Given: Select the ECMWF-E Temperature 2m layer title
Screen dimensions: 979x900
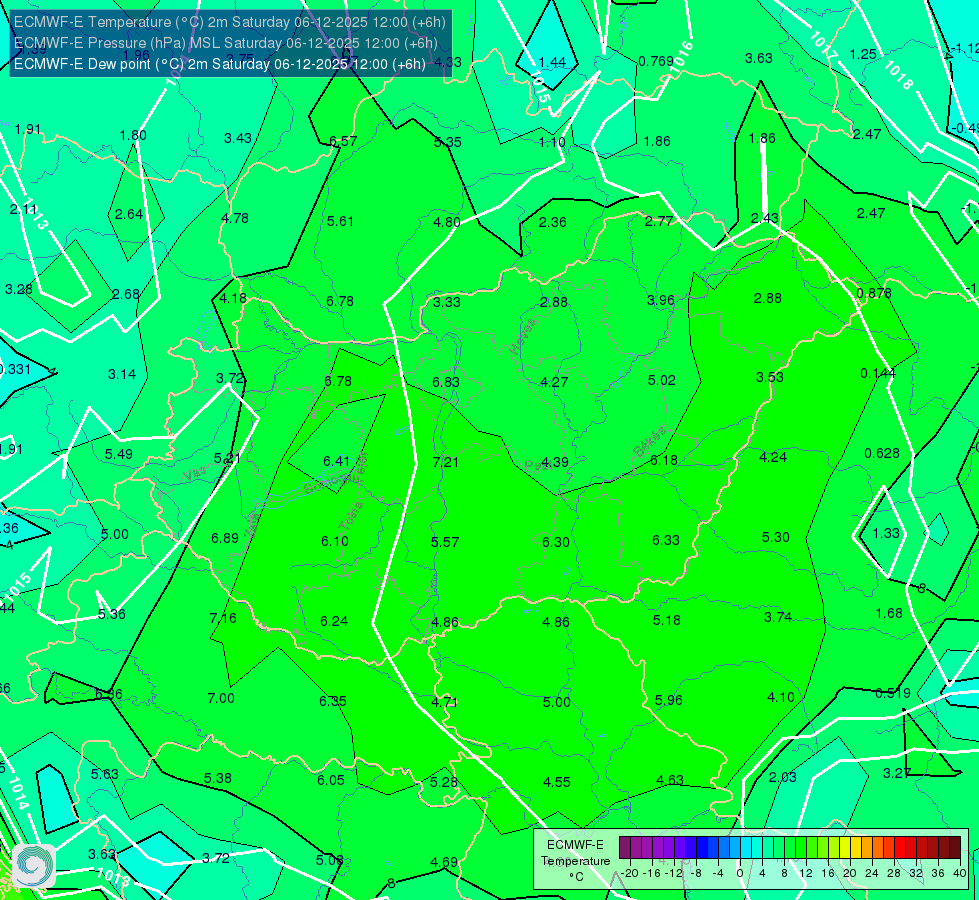Looking at the screenshot, I should click(230, 22).
